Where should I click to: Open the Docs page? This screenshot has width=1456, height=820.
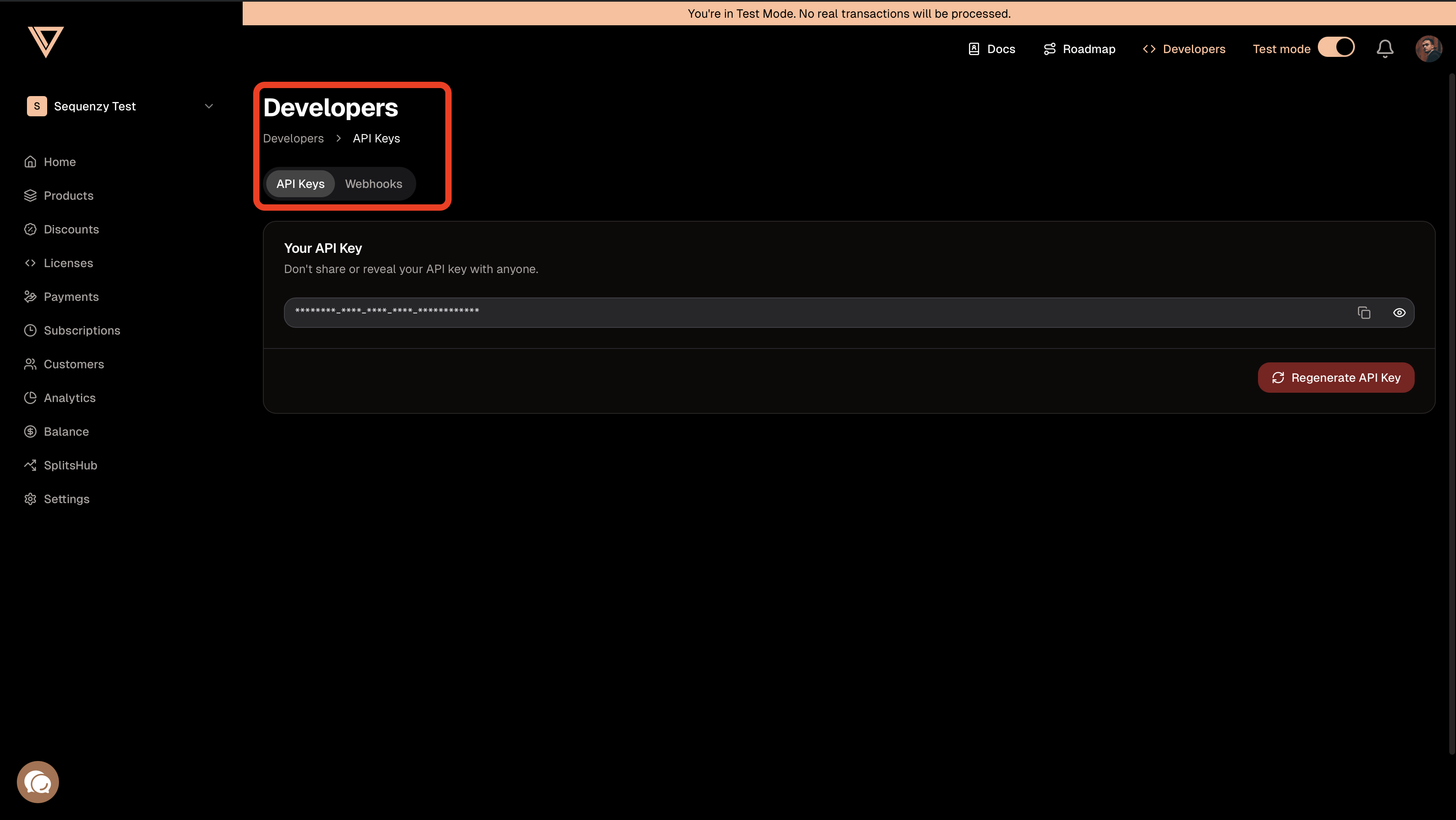tap(991, 48)
